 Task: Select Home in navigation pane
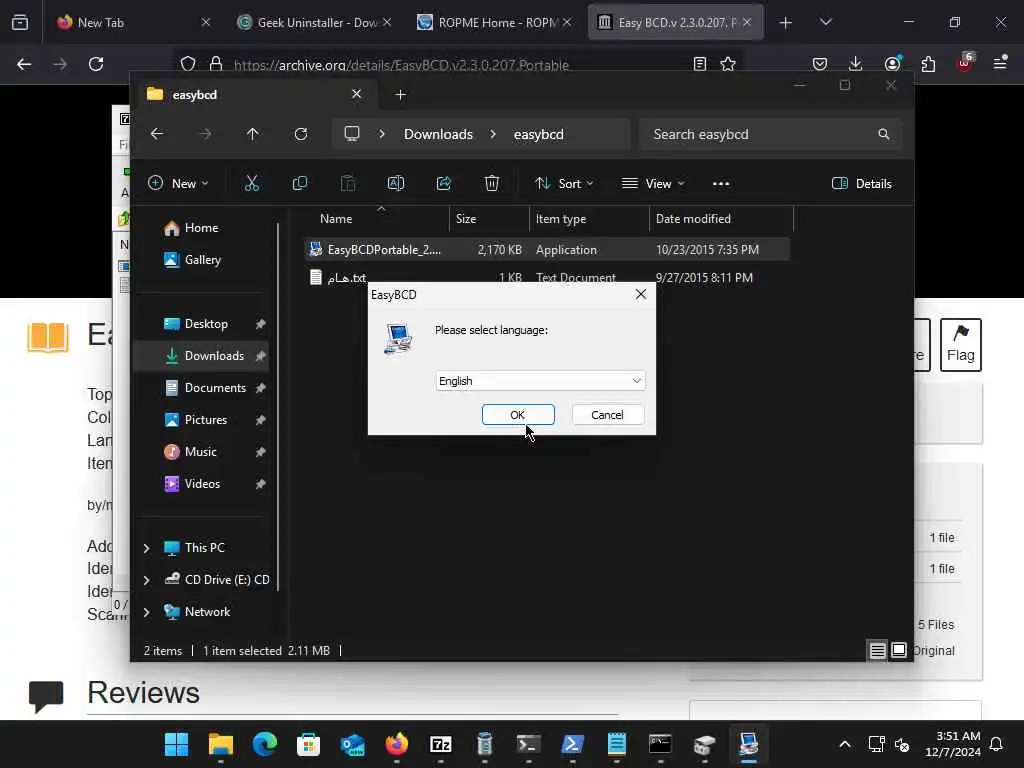pyautogui.click(x=201, y=228)
